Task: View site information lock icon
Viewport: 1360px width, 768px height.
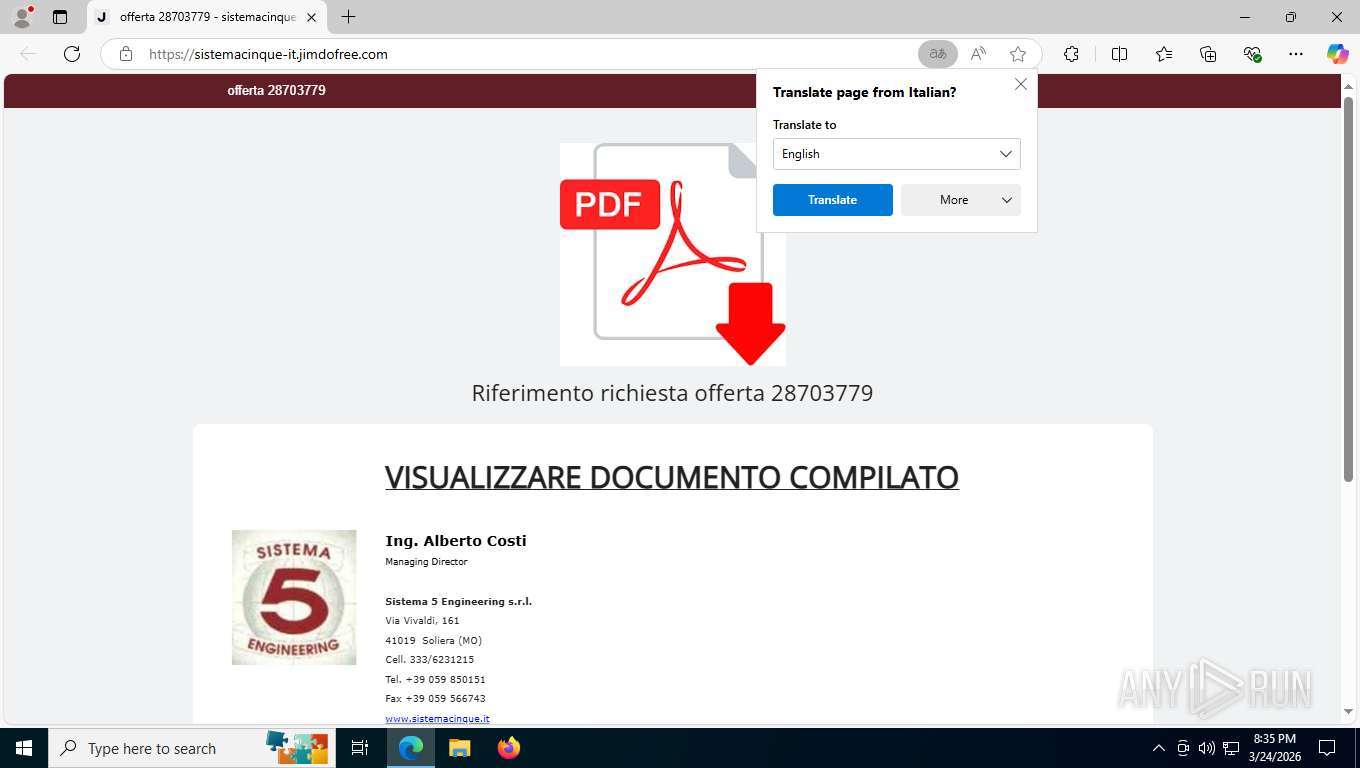Action: point(126,54)
